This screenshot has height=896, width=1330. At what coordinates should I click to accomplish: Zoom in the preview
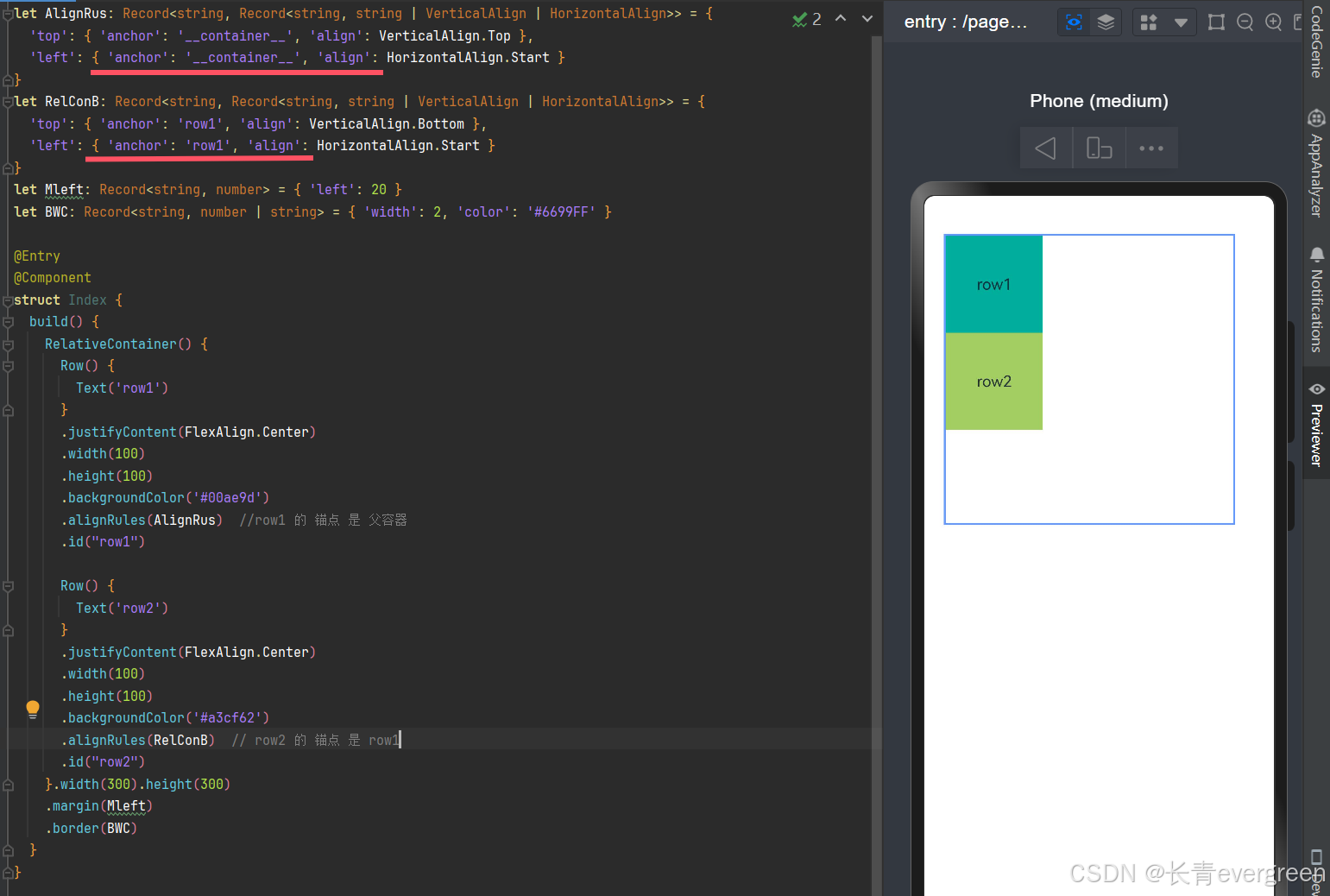pyautogui.click(x=1273, y=22)
